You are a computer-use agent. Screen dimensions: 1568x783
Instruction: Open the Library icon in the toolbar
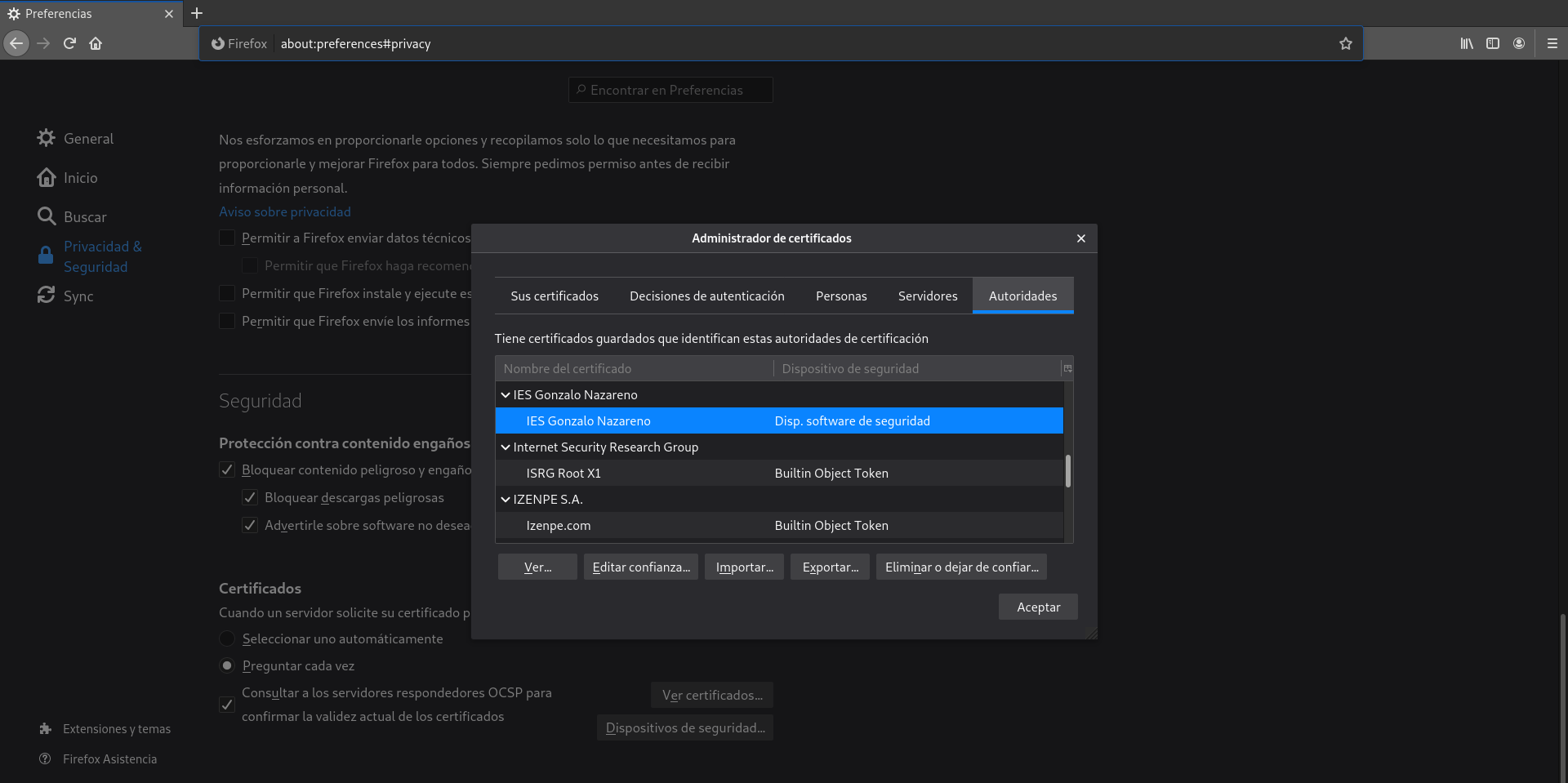coord(1467,43)
